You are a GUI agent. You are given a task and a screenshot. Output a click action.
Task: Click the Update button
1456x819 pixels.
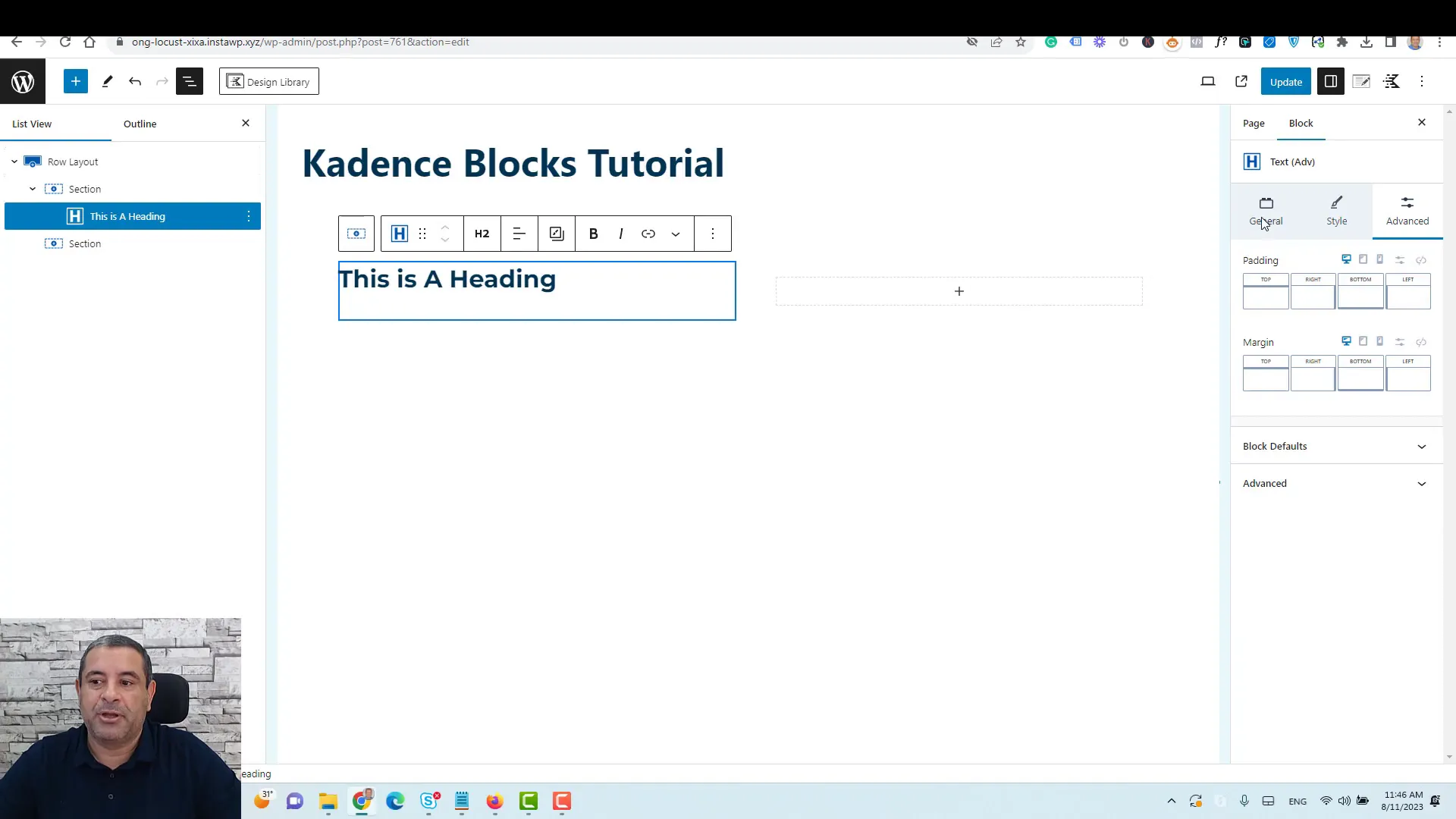[x=1286, y=81]
